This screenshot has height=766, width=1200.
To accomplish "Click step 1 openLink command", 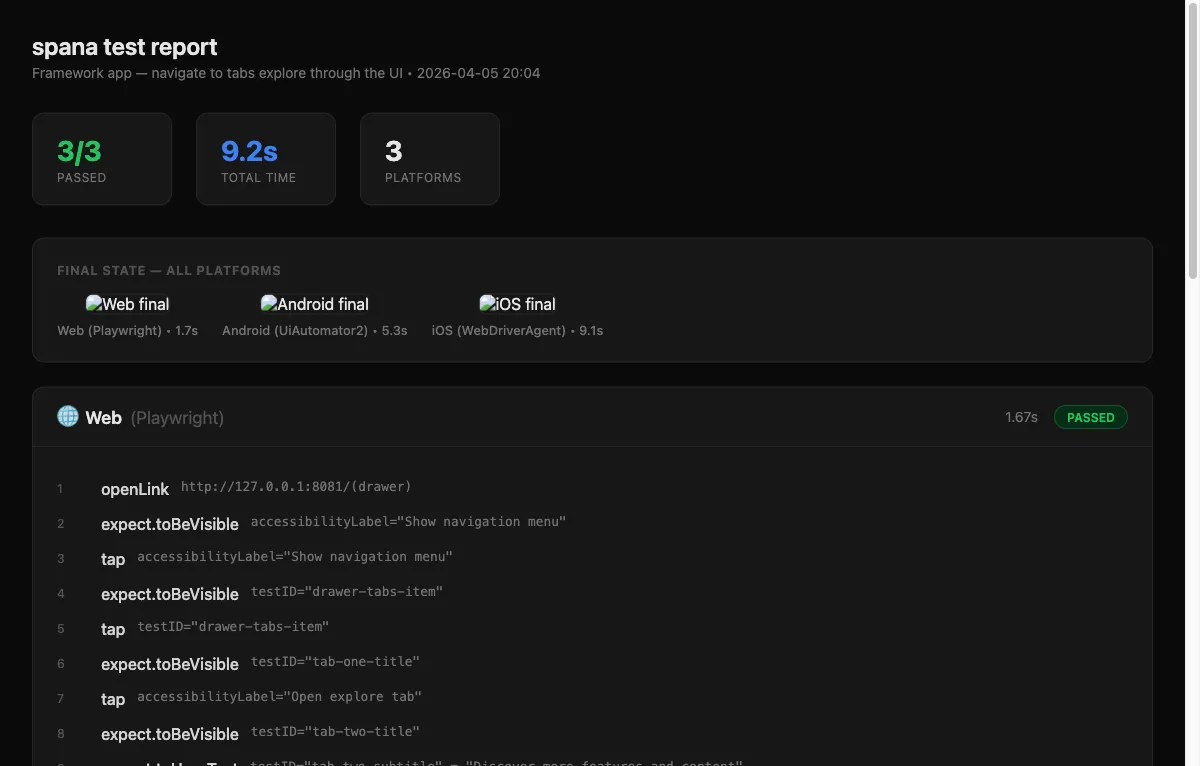I will (135, 489).
